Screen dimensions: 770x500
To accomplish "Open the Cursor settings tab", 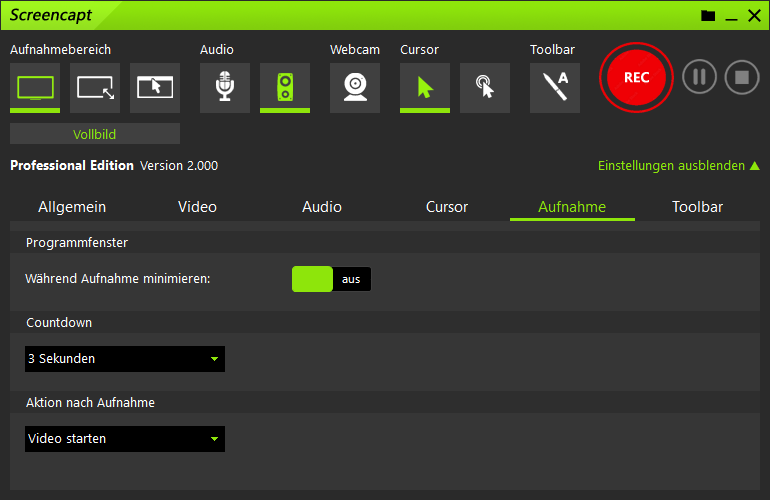I will coord(447,207).
